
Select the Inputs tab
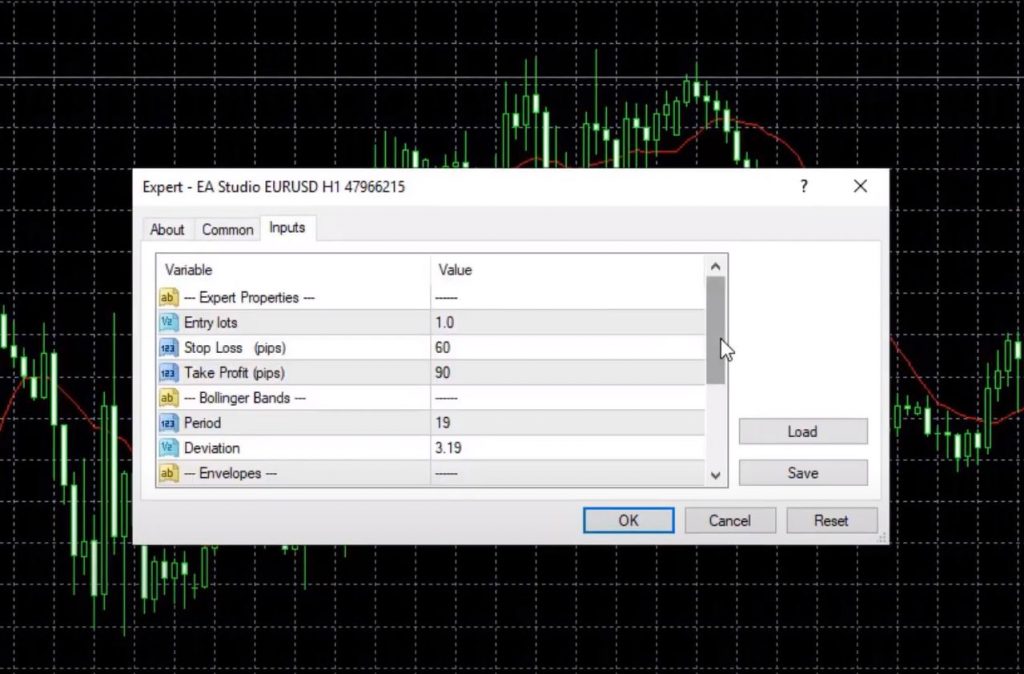[x=288, y=228]
